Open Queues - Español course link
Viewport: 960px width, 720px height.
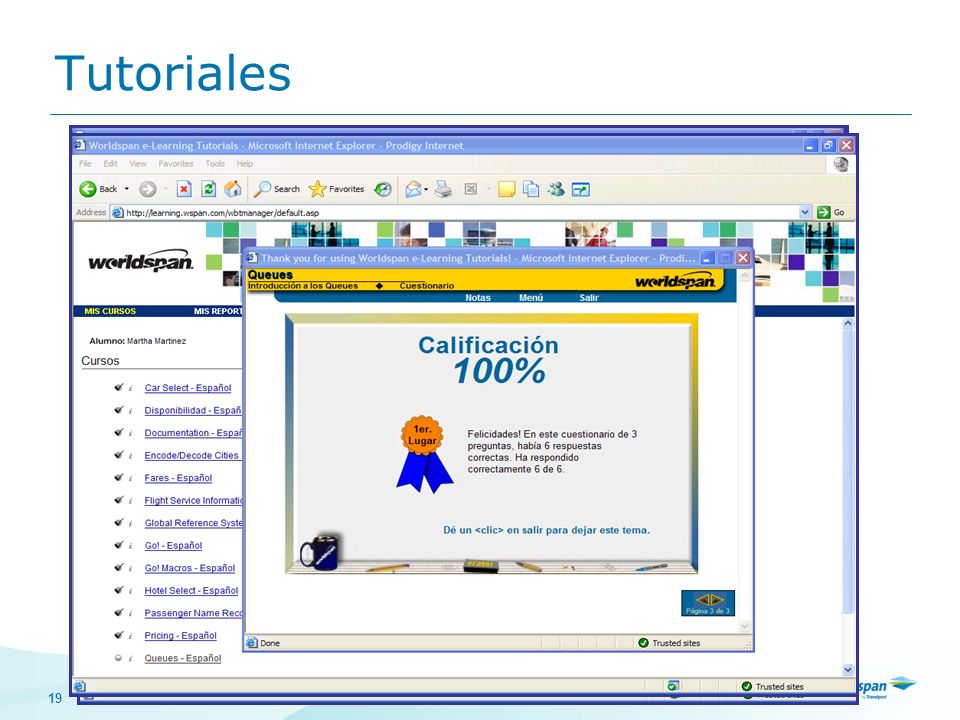click(182, 658)
